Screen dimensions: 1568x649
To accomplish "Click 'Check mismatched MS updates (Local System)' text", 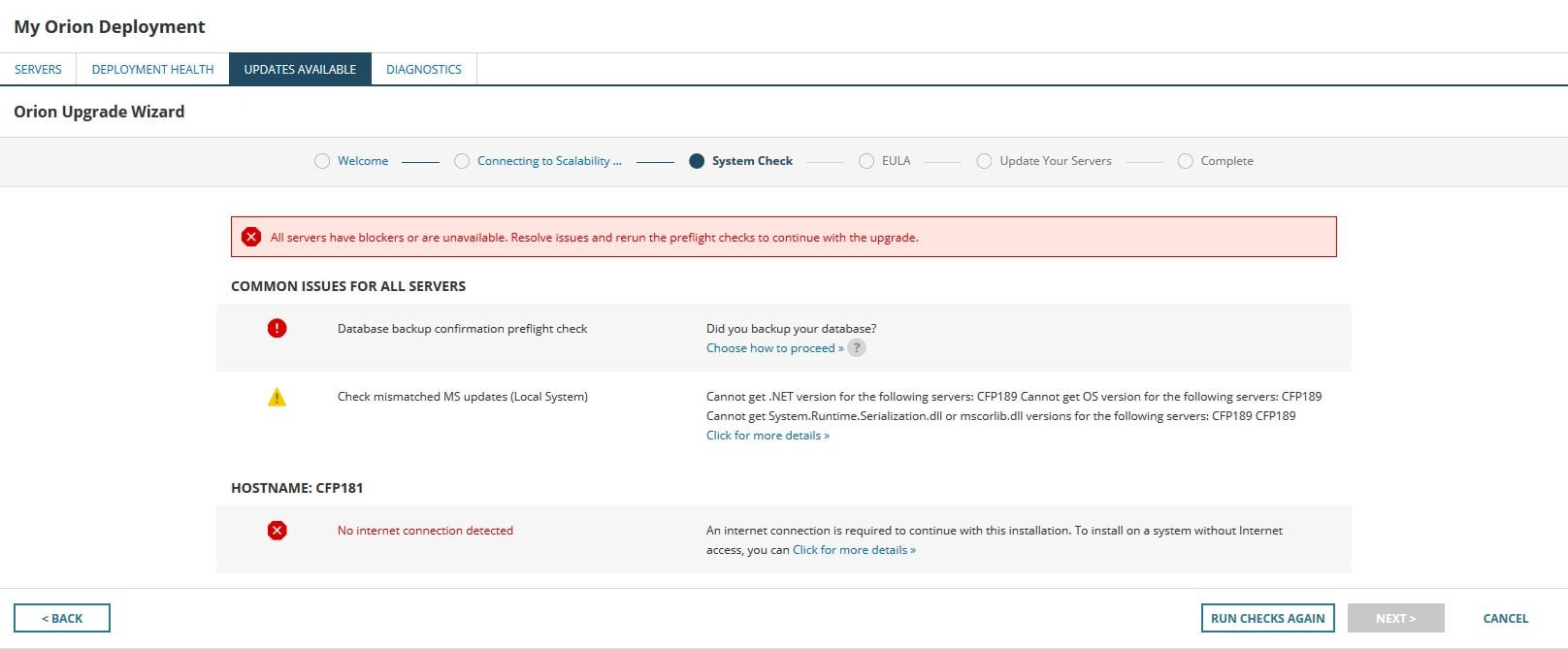I will pos(463,397).
